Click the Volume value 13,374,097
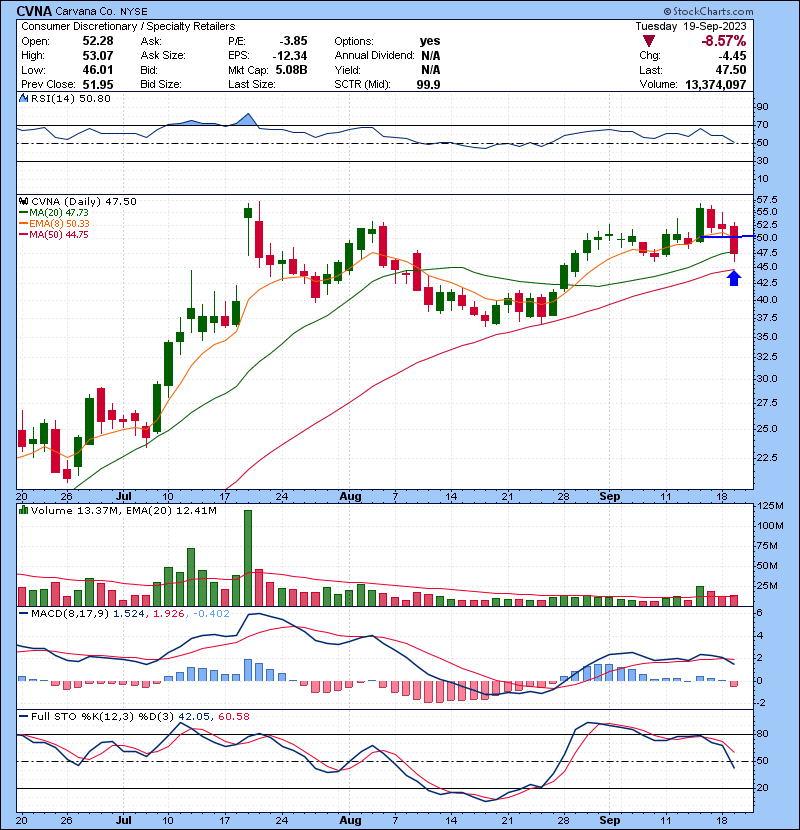This screenshot has width=800, height=830. 715,84
